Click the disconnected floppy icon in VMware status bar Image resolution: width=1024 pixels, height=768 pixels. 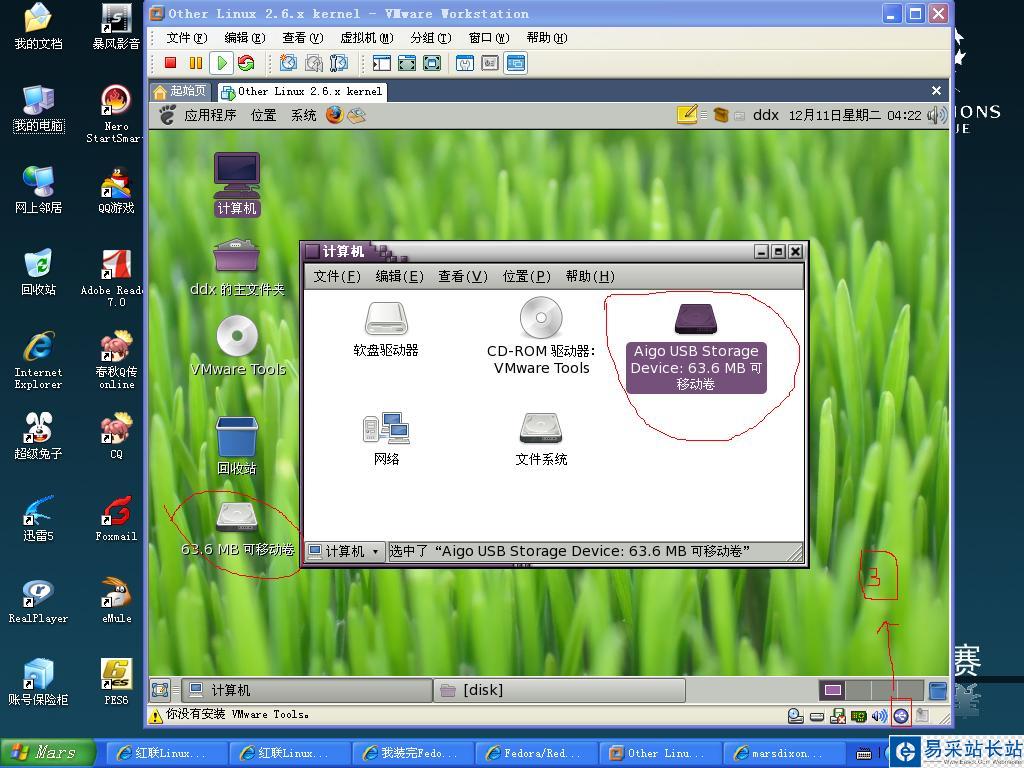coord(837,716)
